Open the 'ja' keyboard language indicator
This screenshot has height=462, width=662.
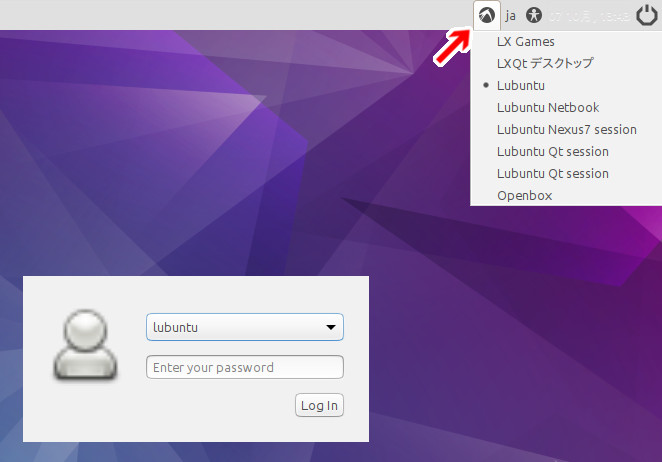point(510,16)
